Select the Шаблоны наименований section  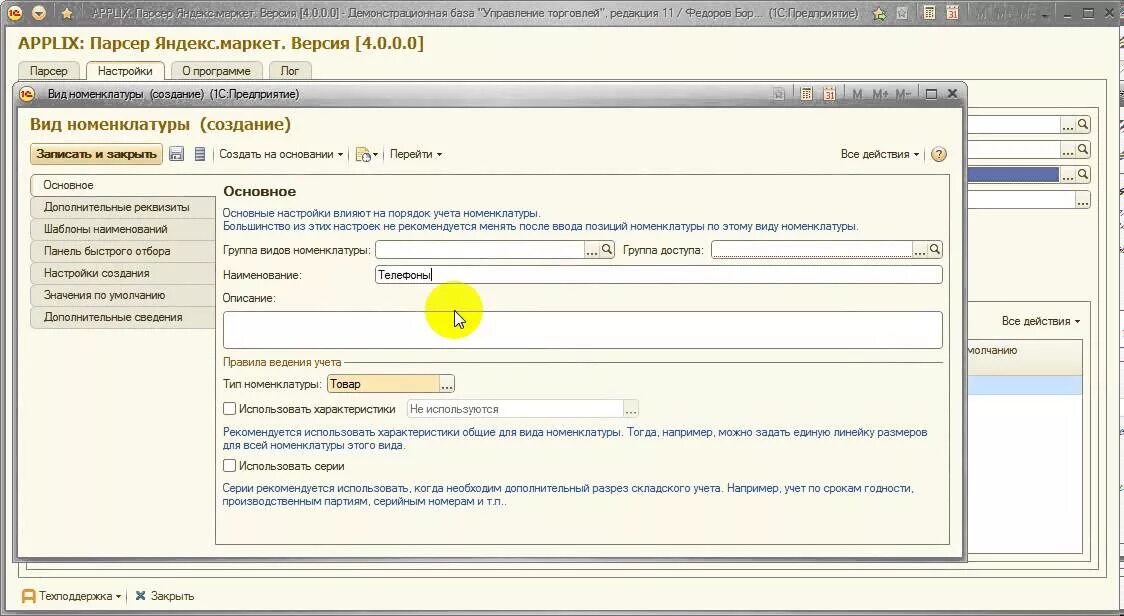(123, 229)
